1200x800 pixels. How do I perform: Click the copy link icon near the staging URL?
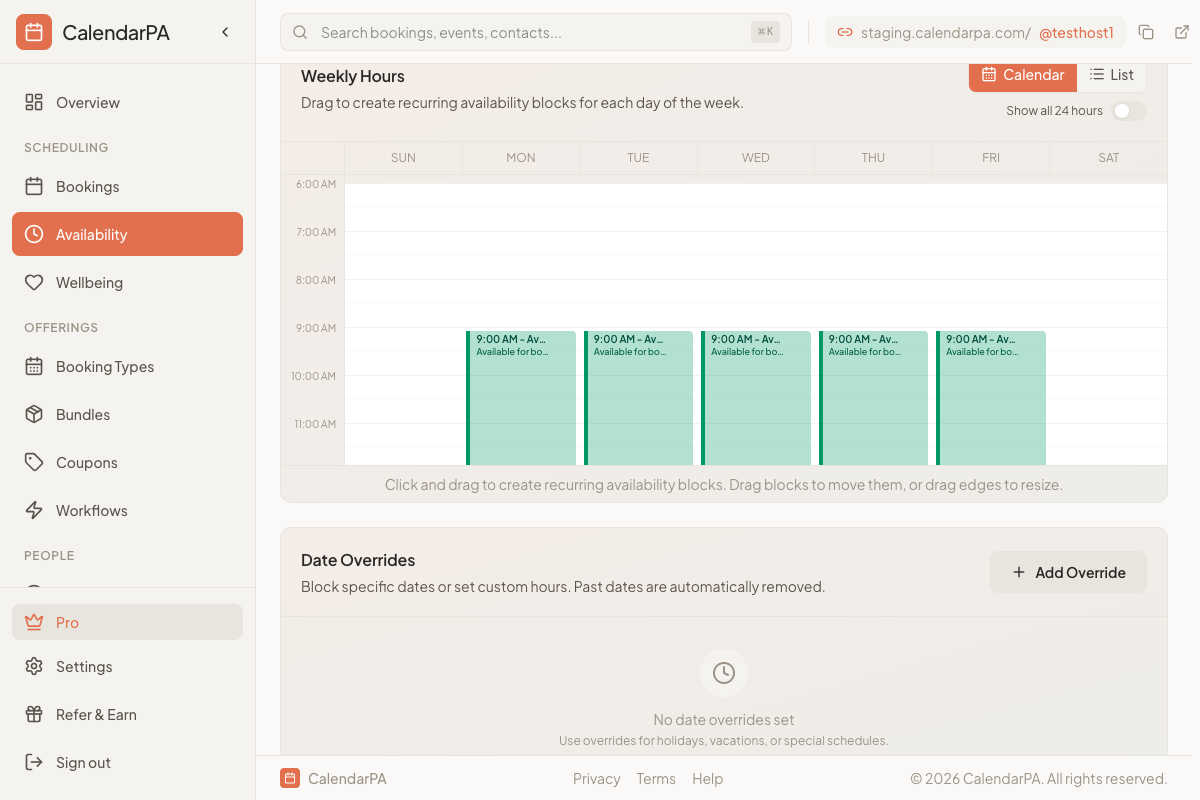click(1146, 31)
